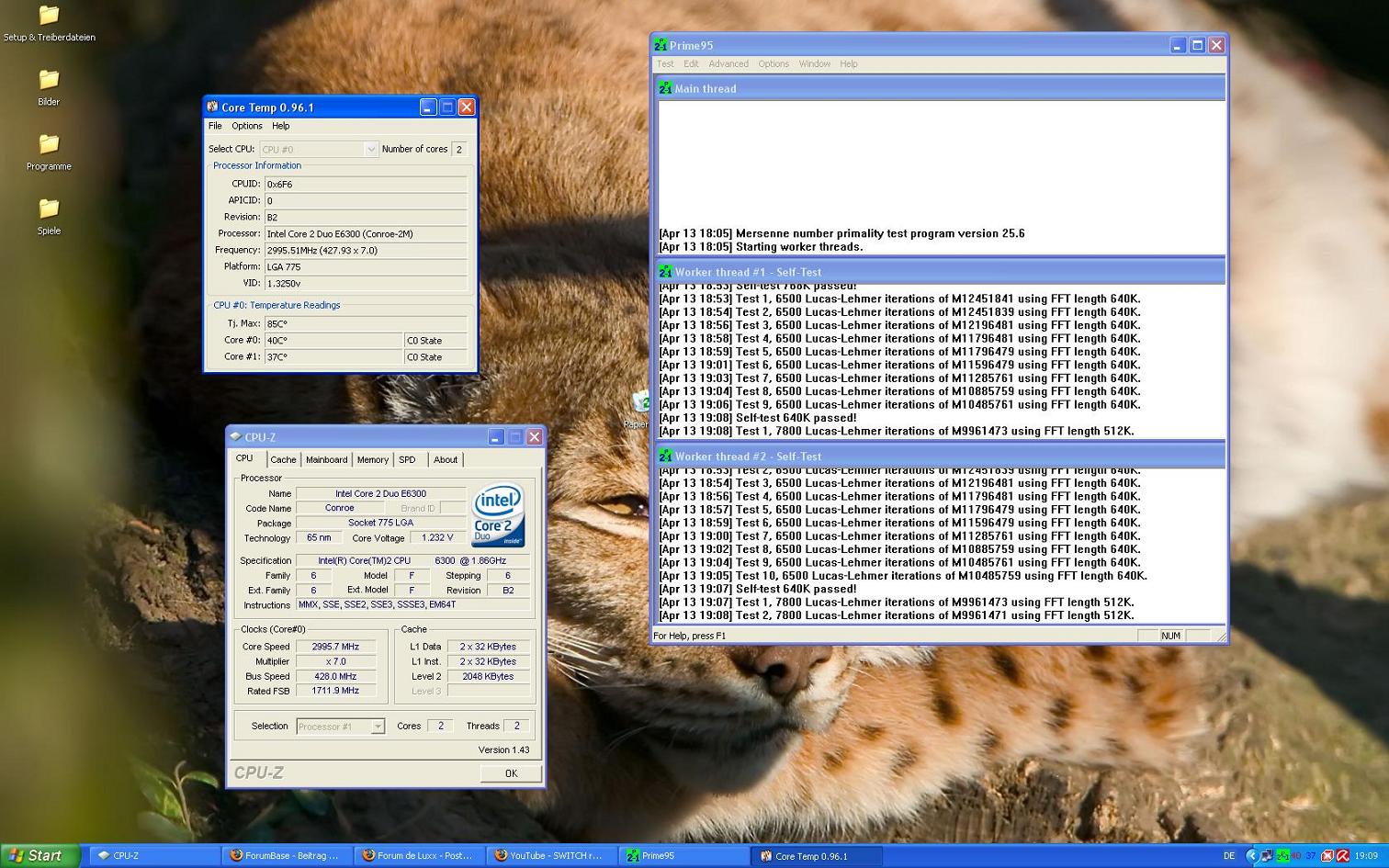Open the Spiele desktop folder

49,217
